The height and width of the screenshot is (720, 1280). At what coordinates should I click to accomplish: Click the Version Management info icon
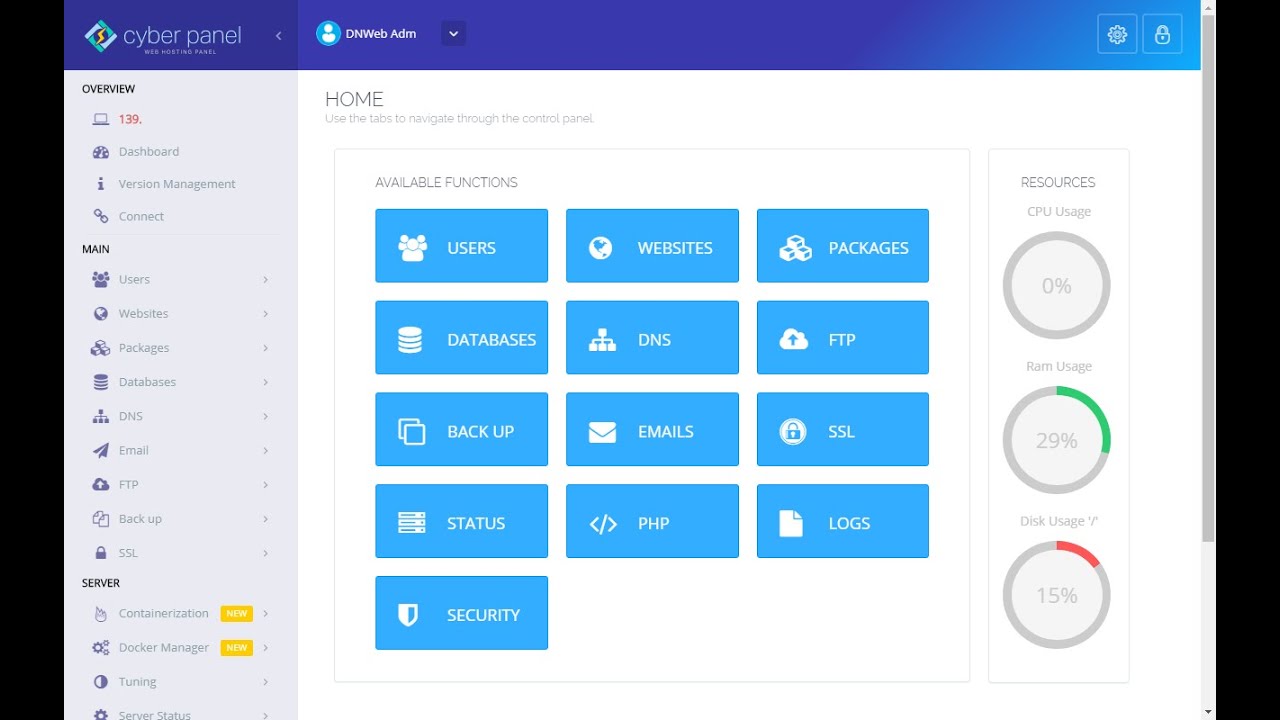100,184
